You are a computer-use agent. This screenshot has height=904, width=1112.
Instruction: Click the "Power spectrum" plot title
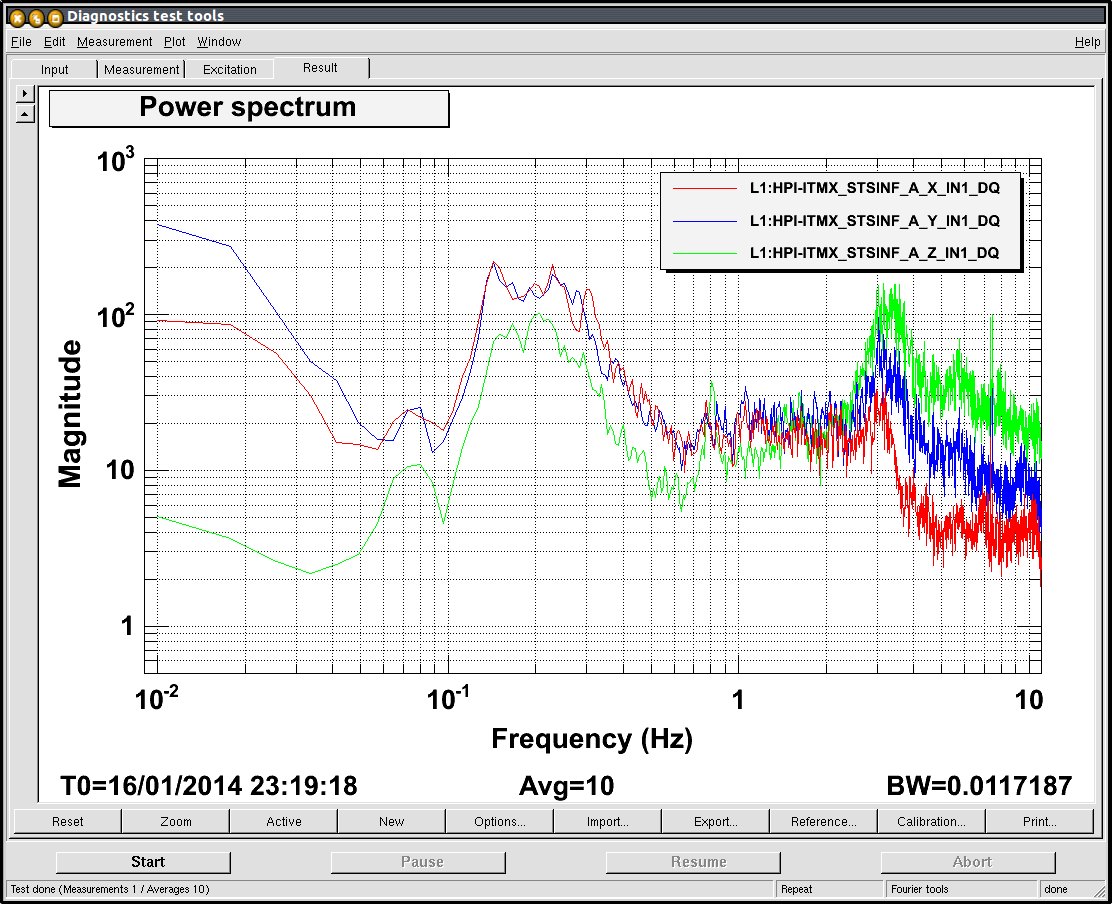[248, 108]
